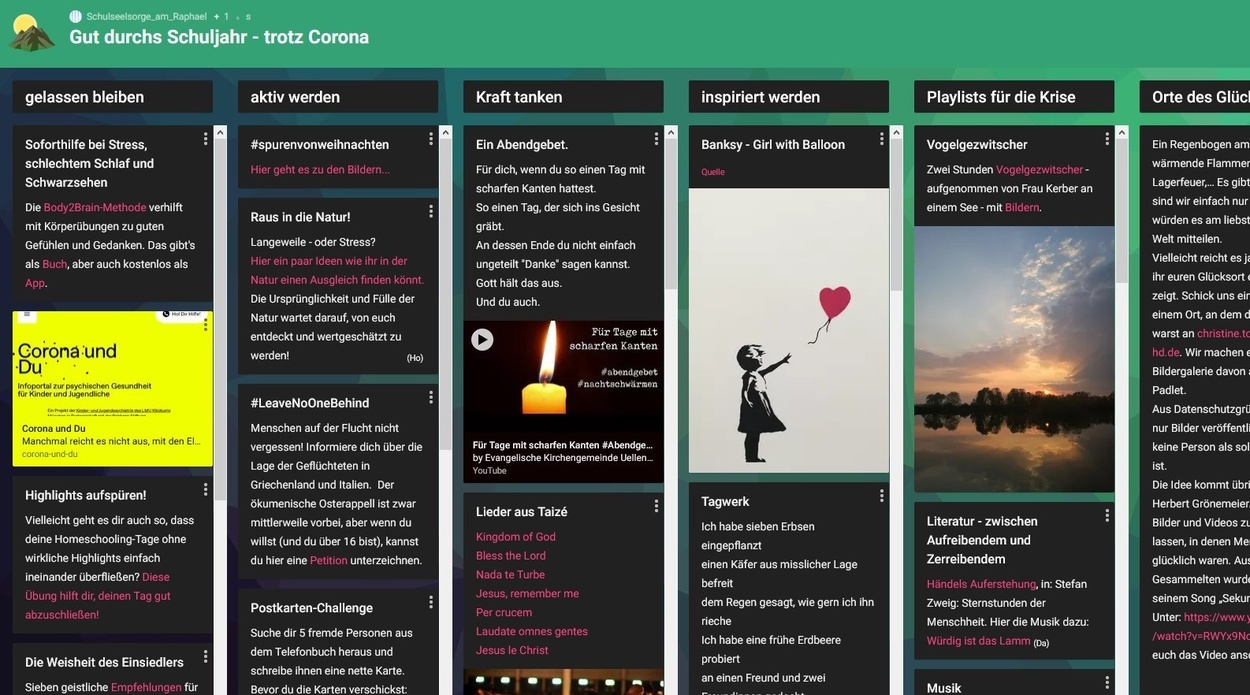Open the Nada te Turbe song link
The image size is (1250, 695).
coord(510,575)
